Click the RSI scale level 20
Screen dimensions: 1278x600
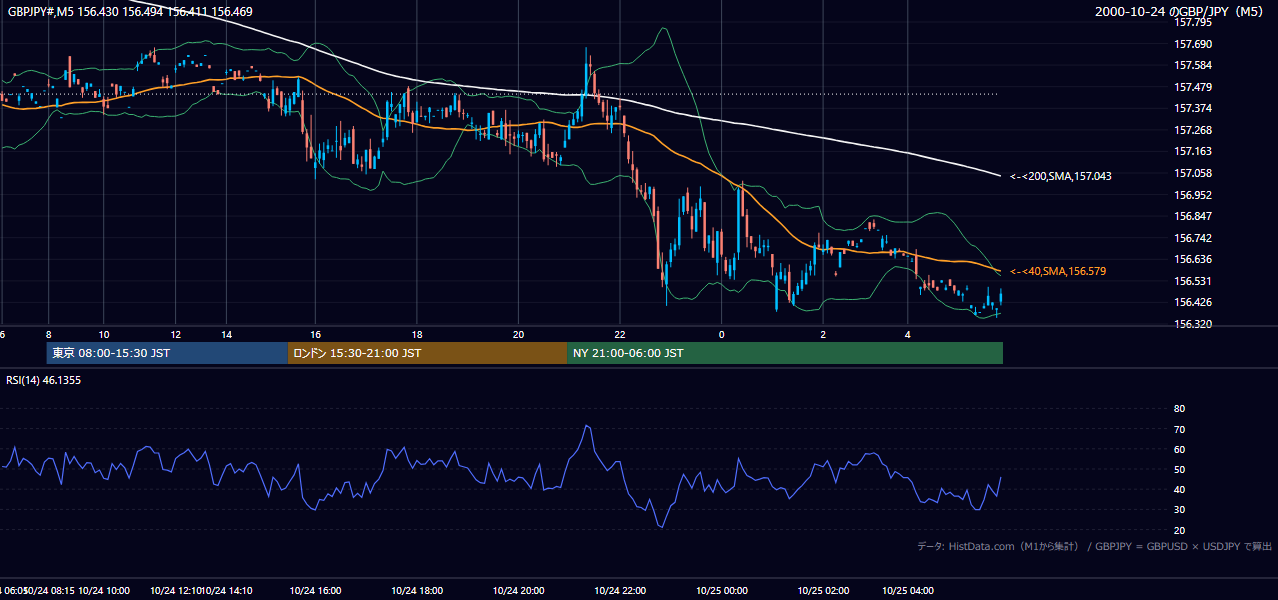pos(1179,530)
